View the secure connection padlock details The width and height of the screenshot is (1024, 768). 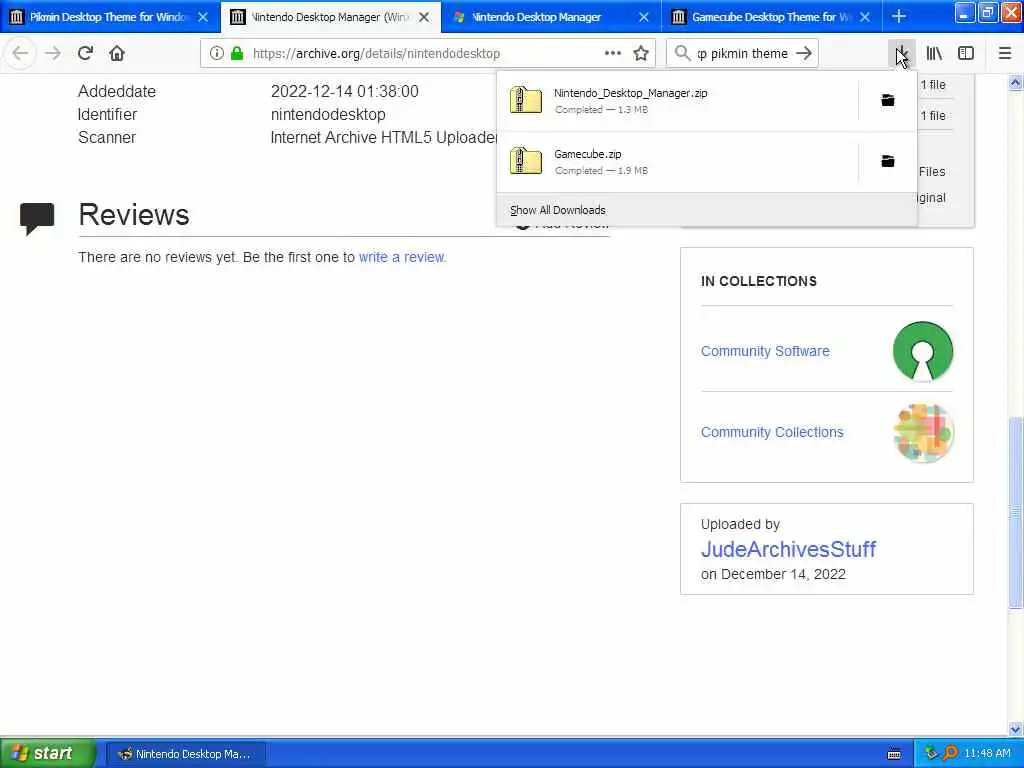[237, 54]
